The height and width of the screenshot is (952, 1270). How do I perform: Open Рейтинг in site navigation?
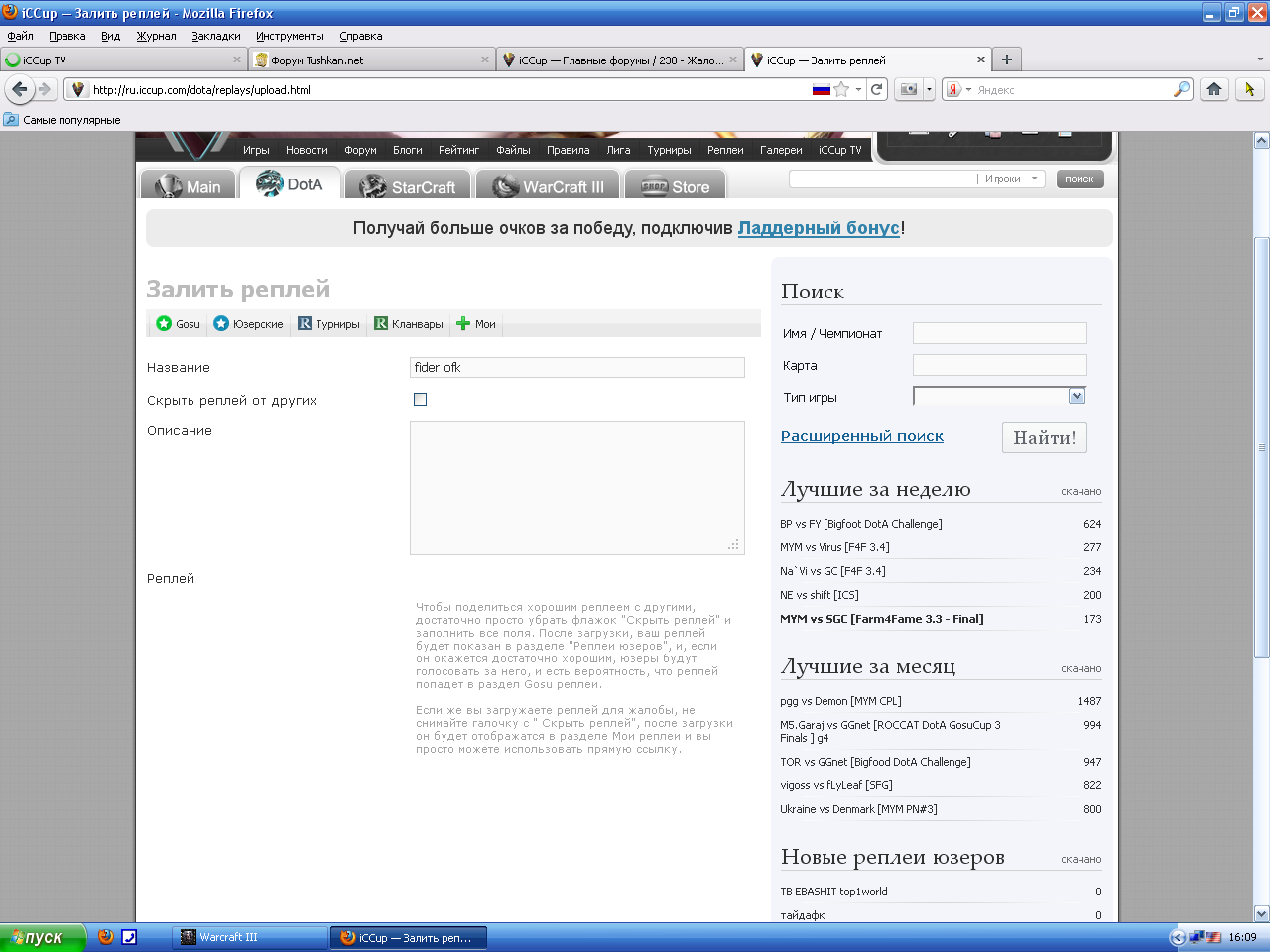[458, 150]
